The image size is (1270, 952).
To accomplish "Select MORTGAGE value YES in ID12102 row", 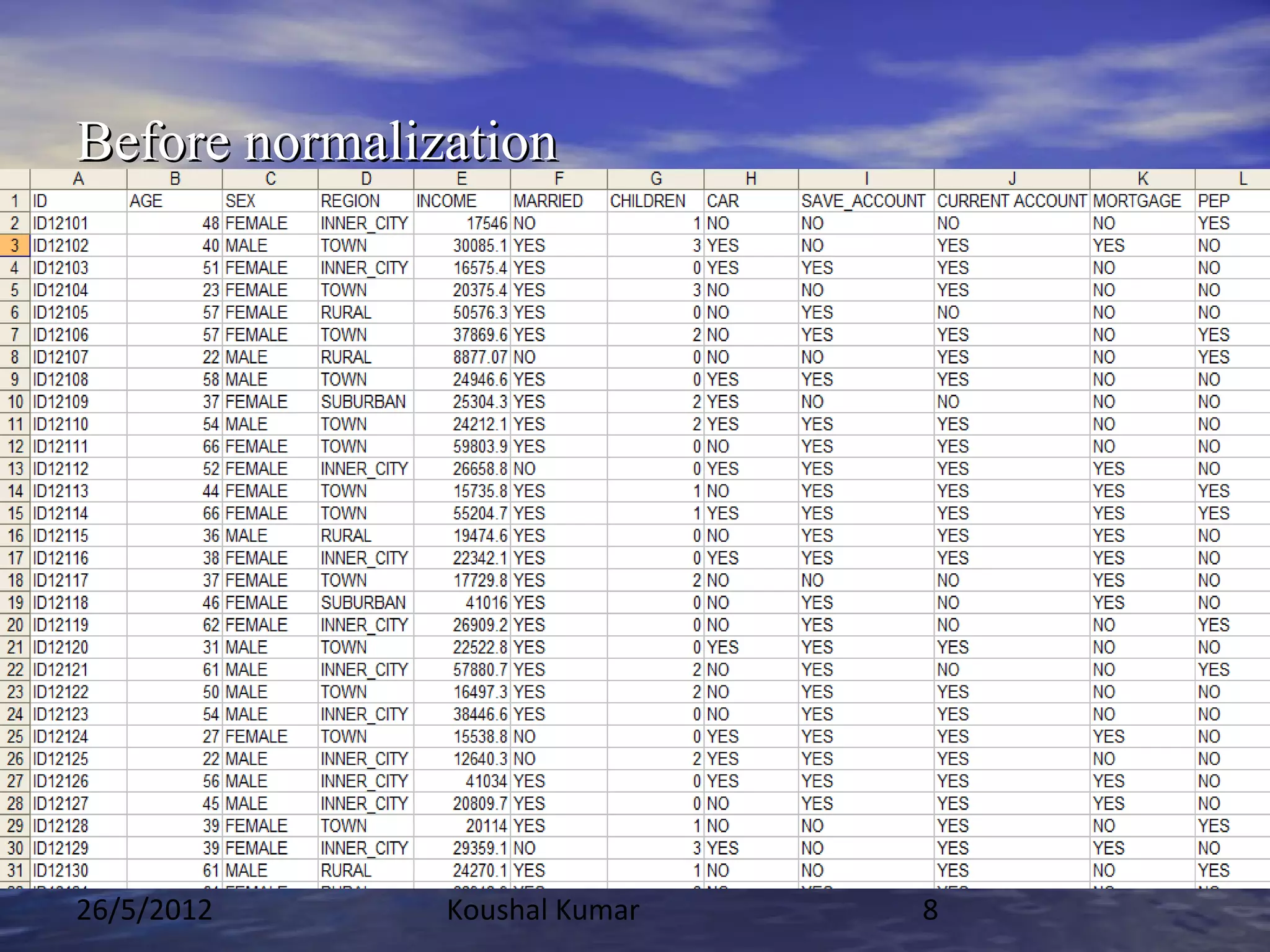I will (x=1143, y=245).
